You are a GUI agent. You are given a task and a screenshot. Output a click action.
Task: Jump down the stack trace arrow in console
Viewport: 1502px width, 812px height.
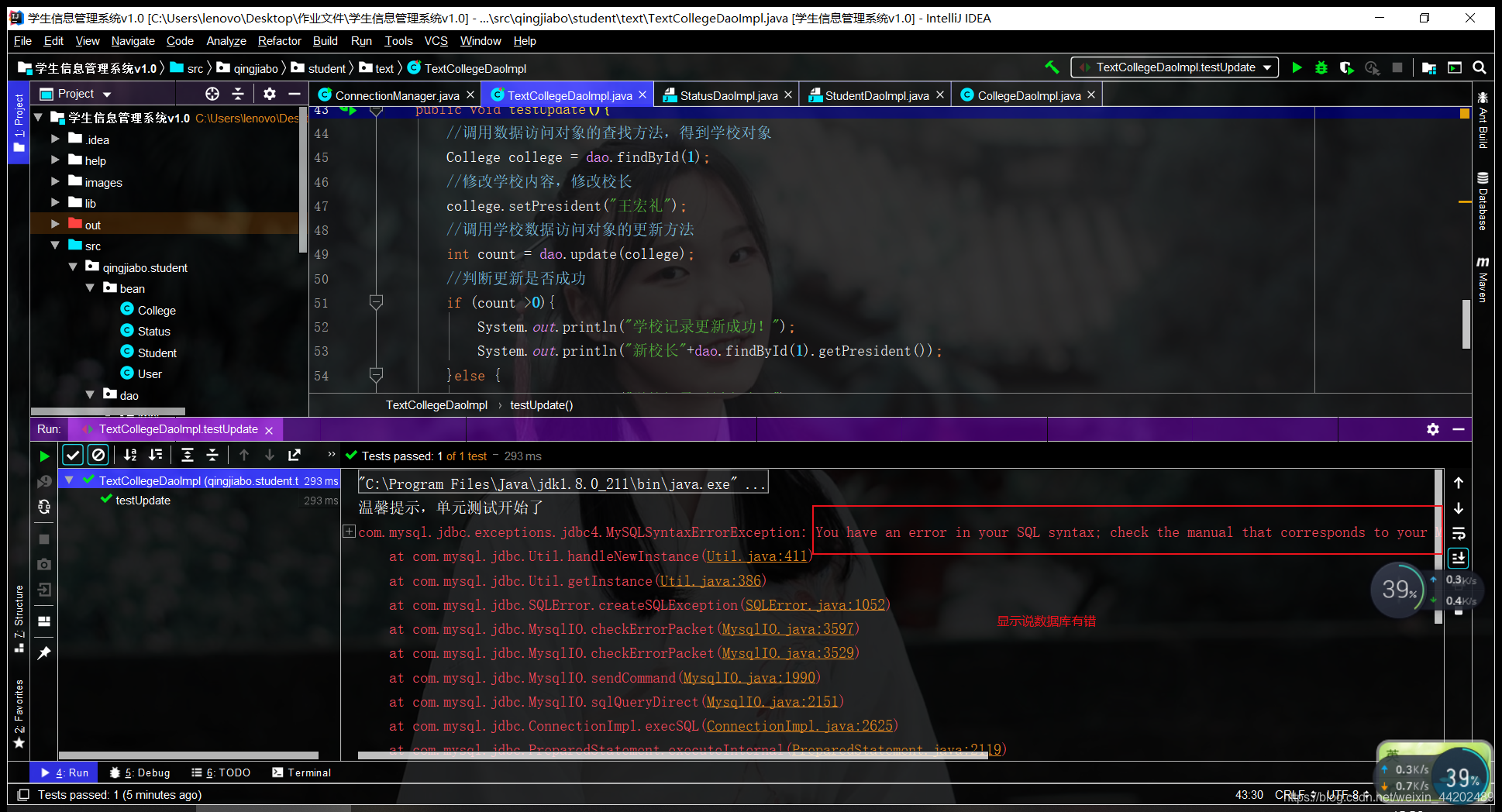[1459, 508]
